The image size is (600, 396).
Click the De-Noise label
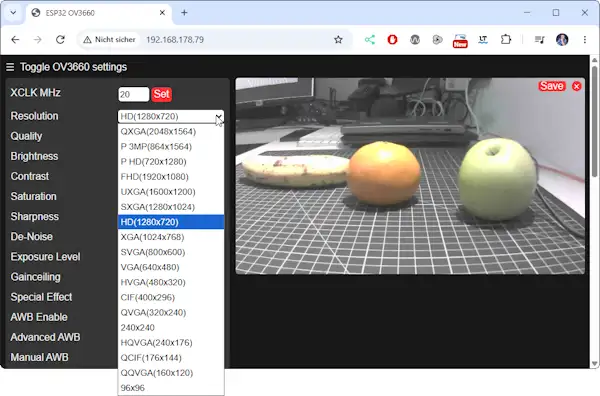31,236
